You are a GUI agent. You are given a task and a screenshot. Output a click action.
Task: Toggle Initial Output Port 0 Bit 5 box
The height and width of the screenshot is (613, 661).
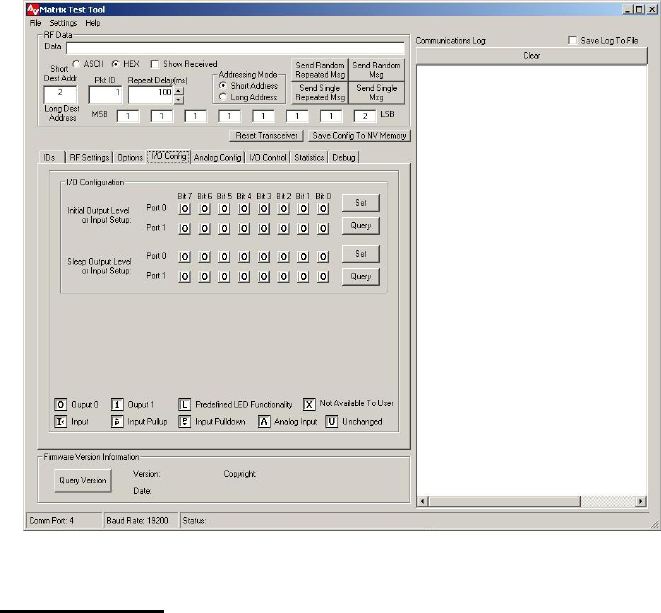coord(224,209)
